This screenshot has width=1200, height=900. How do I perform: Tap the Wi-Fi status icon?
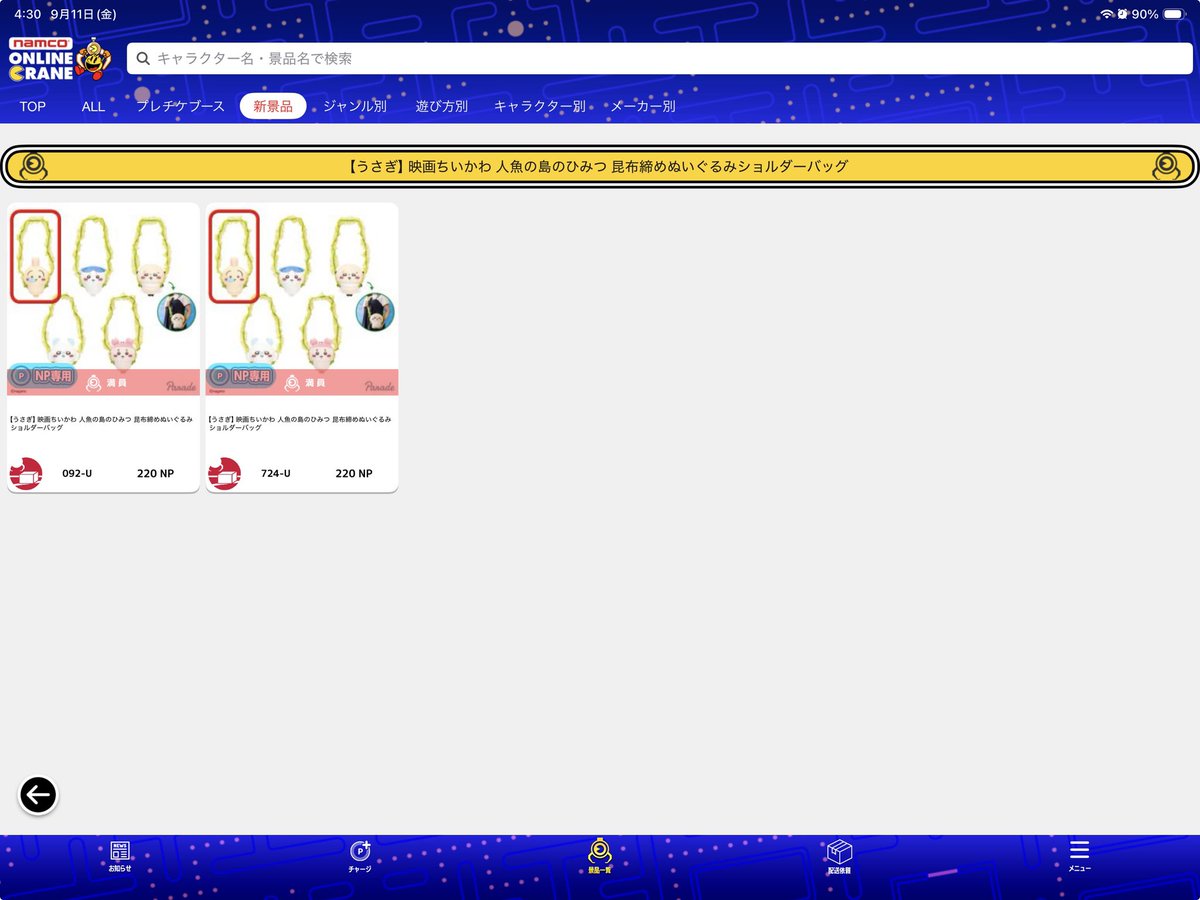(1106, 14)
